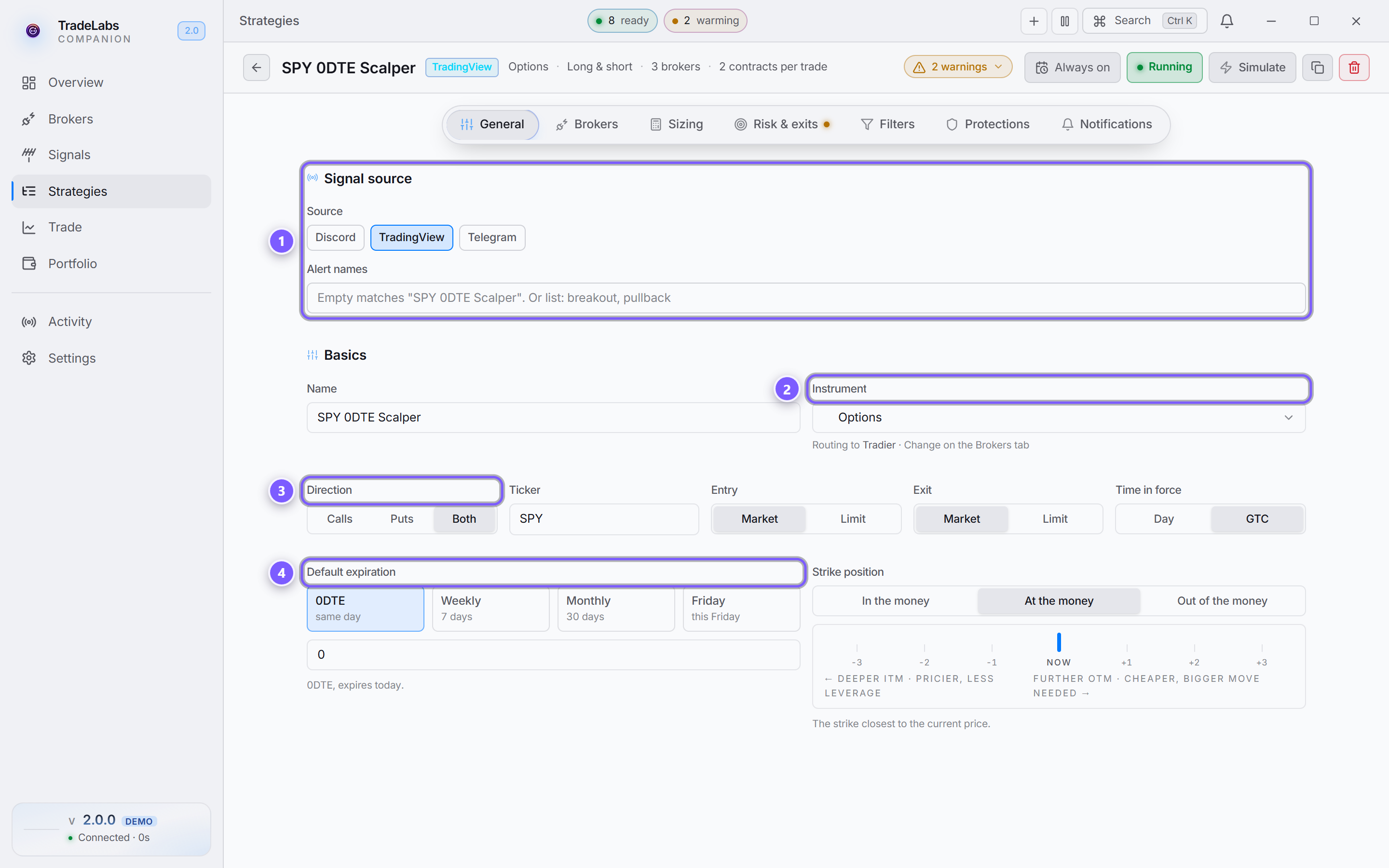This screenshot has height=868, width=1389.
Task: Click the 2.0 version badge
Action: (x=191, y=30)
